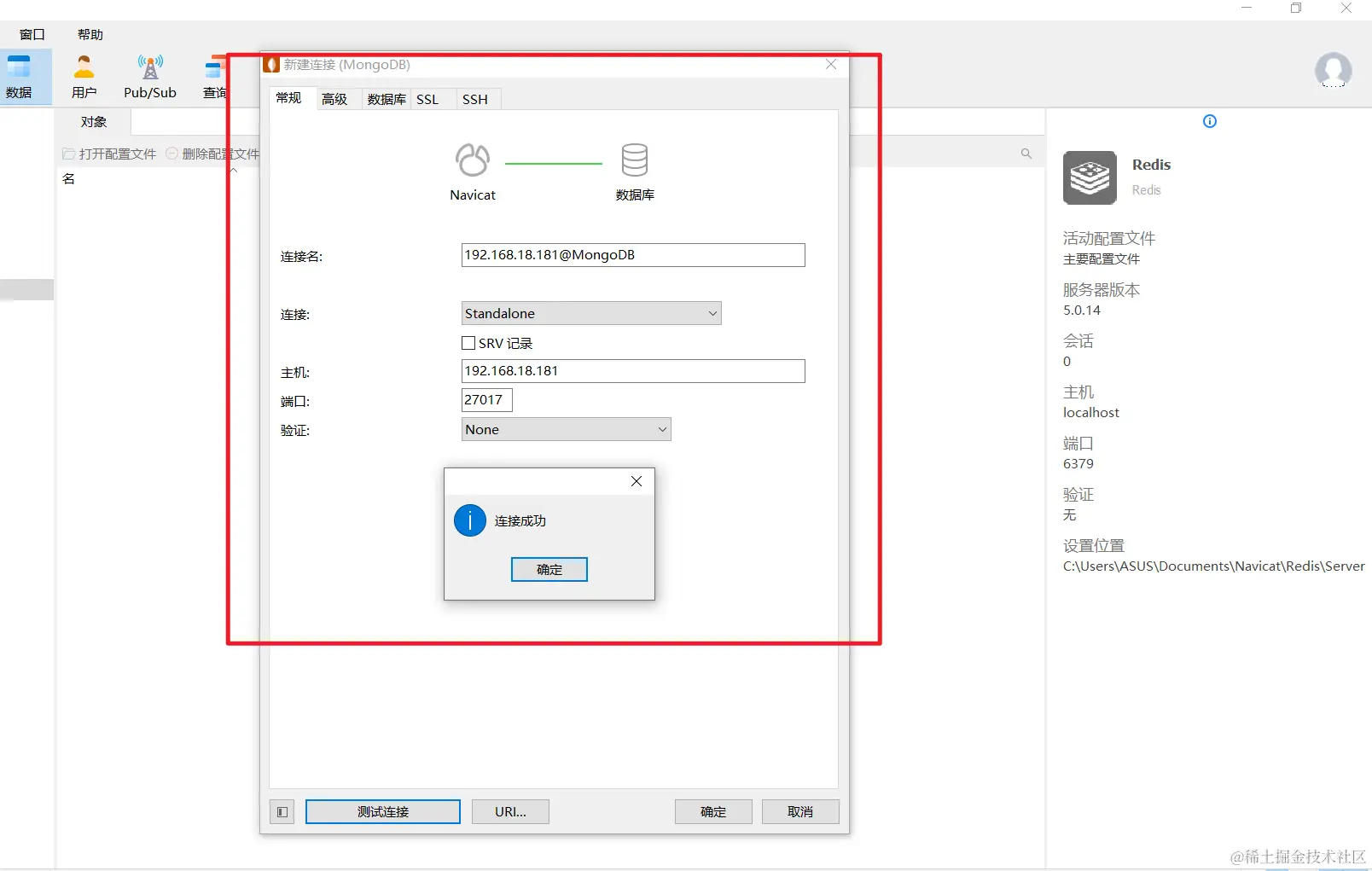
Task: Open the 验证 None dropdown
Action: [x=566, y=429]
